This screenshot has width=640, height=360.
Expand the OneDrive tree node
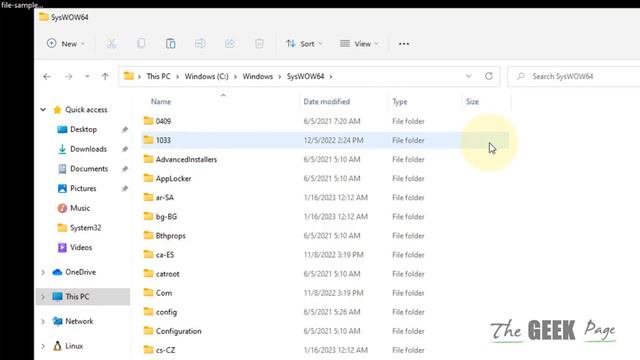click(43, 272)
